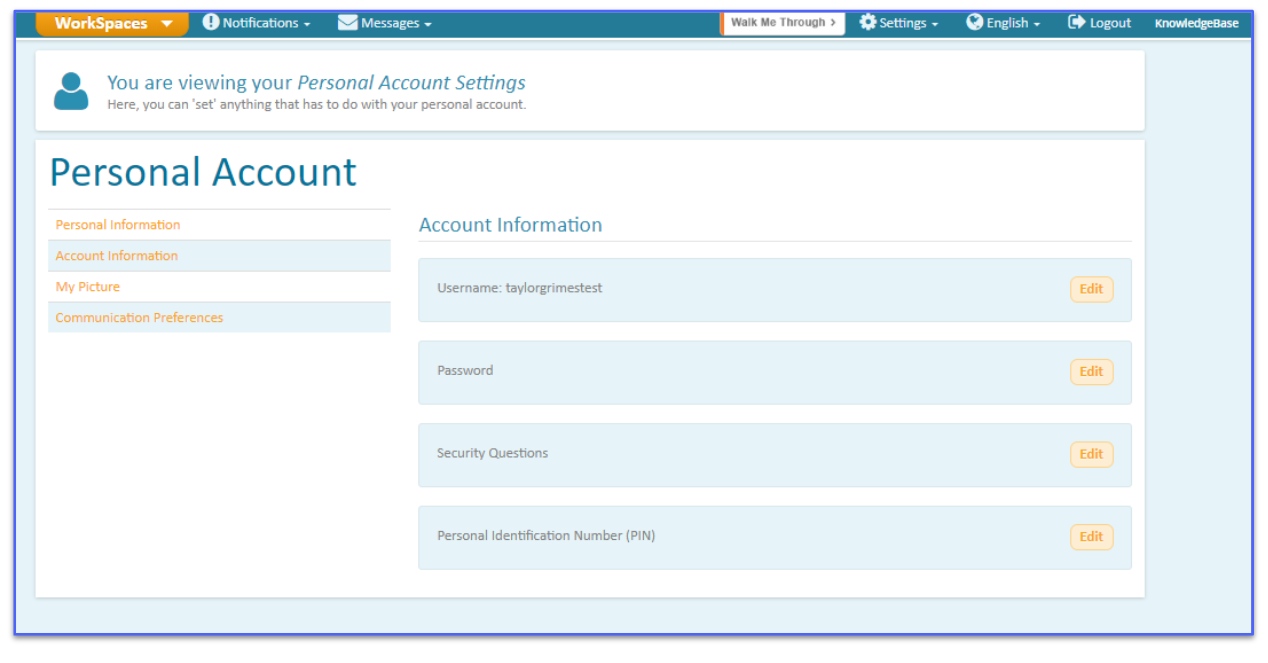Edit the Personal Identification Number (PIN)
1268x663 pixels.
[x=1091, y=537]
